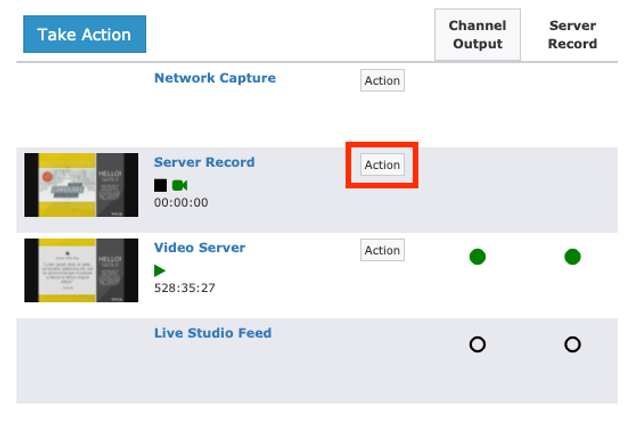Click the green play triangle icon

coord(160,270)
